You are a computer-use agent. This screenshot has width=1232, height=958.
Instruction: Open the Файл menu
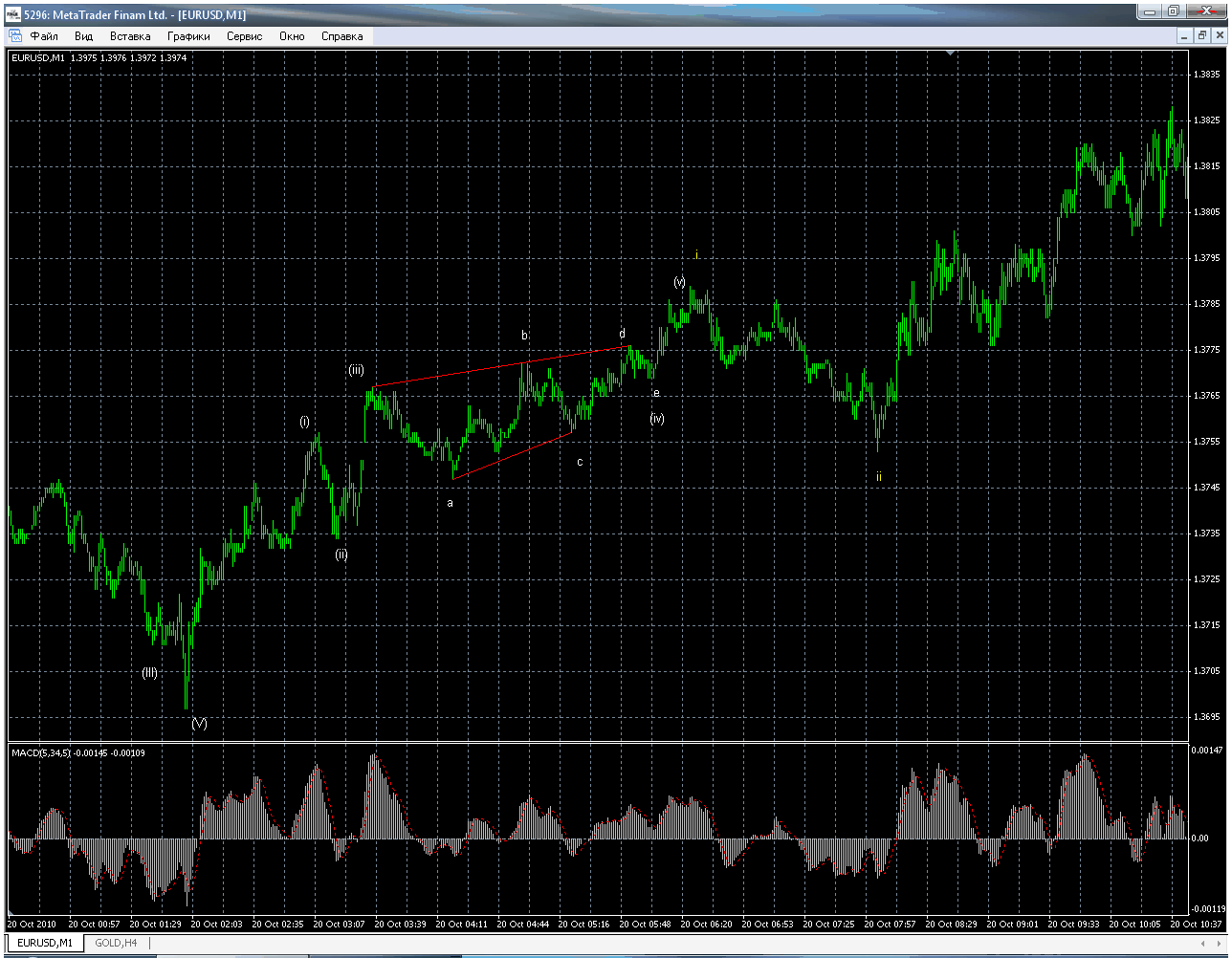(44, 36)
